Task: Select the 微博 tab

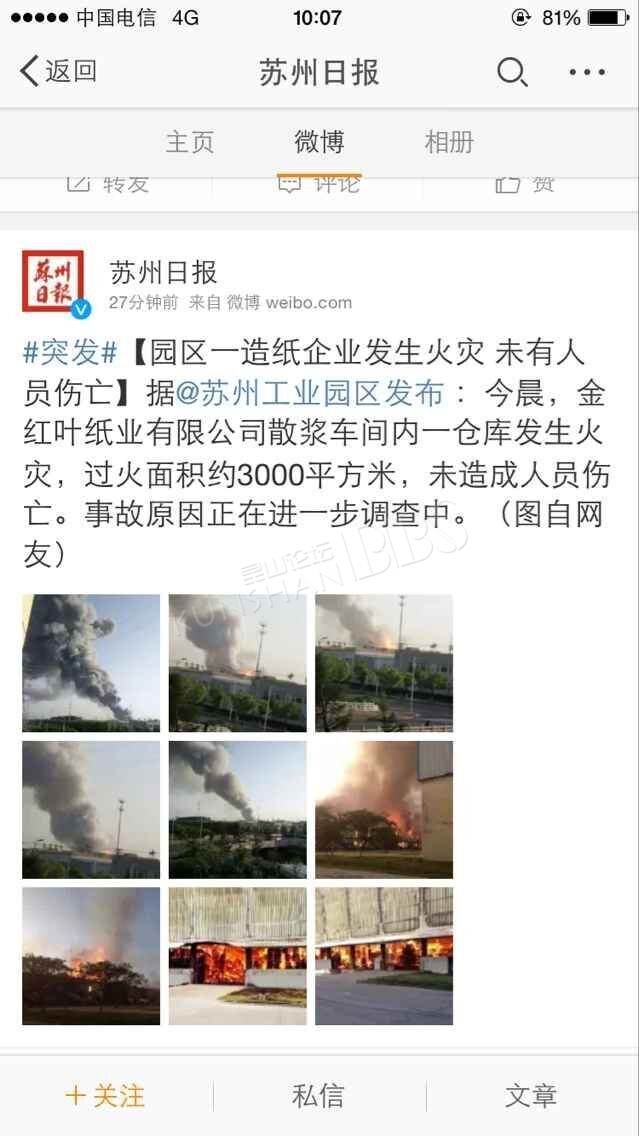Action: click(x=319, y=141)
